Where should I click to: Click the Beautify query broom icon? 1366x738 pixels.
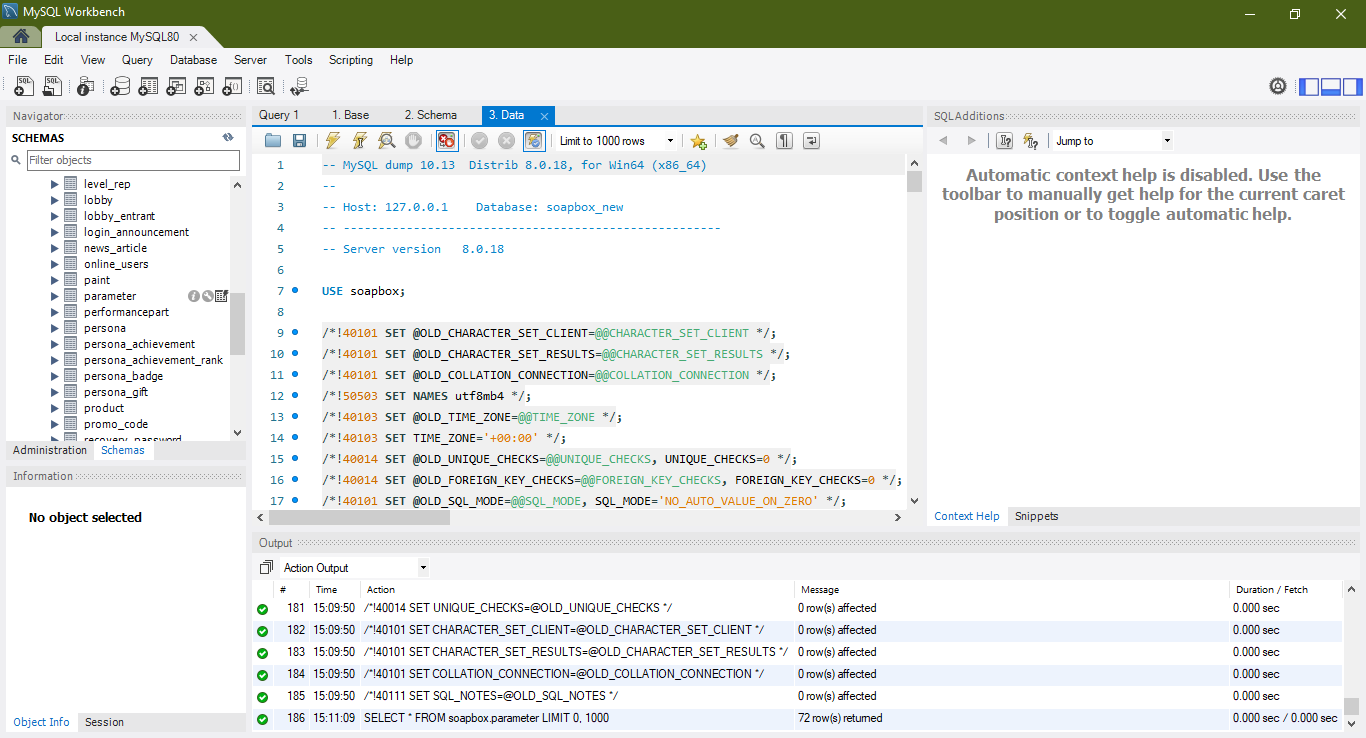coord(731,141)
